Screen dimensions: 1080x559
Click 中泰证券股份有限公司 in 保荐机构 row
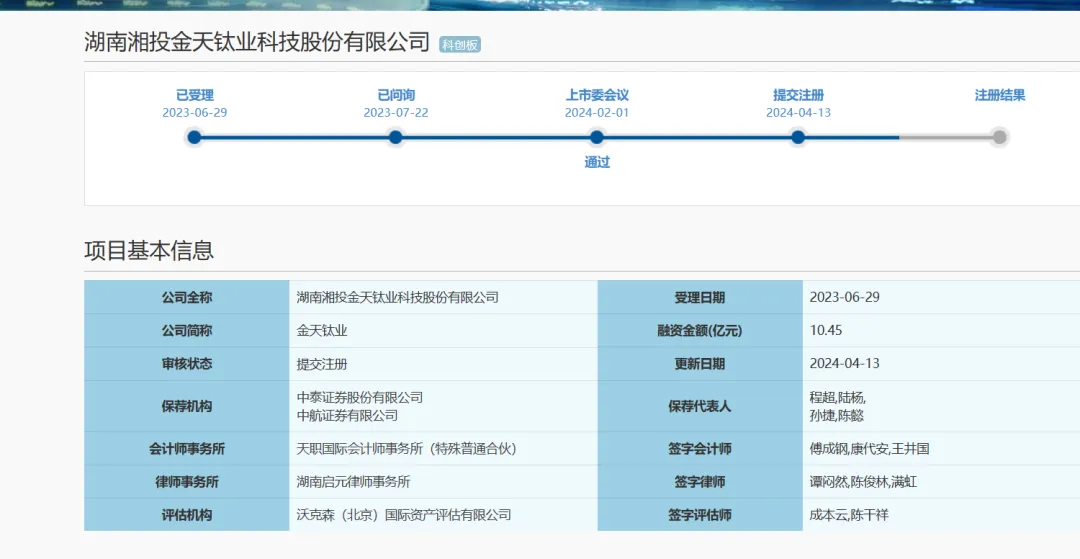[360, 397]
